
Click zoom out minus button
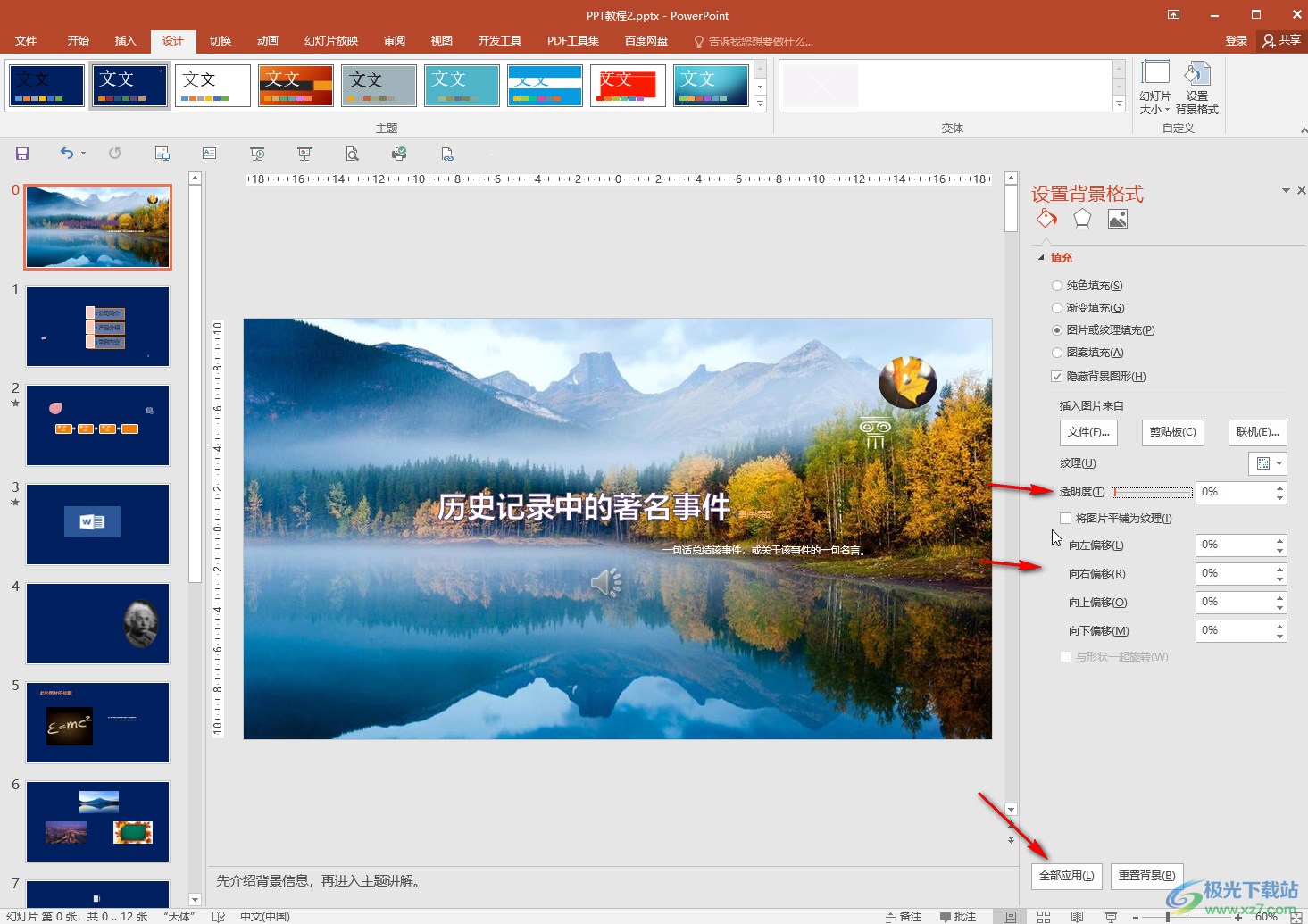[x=1136, y=917]
